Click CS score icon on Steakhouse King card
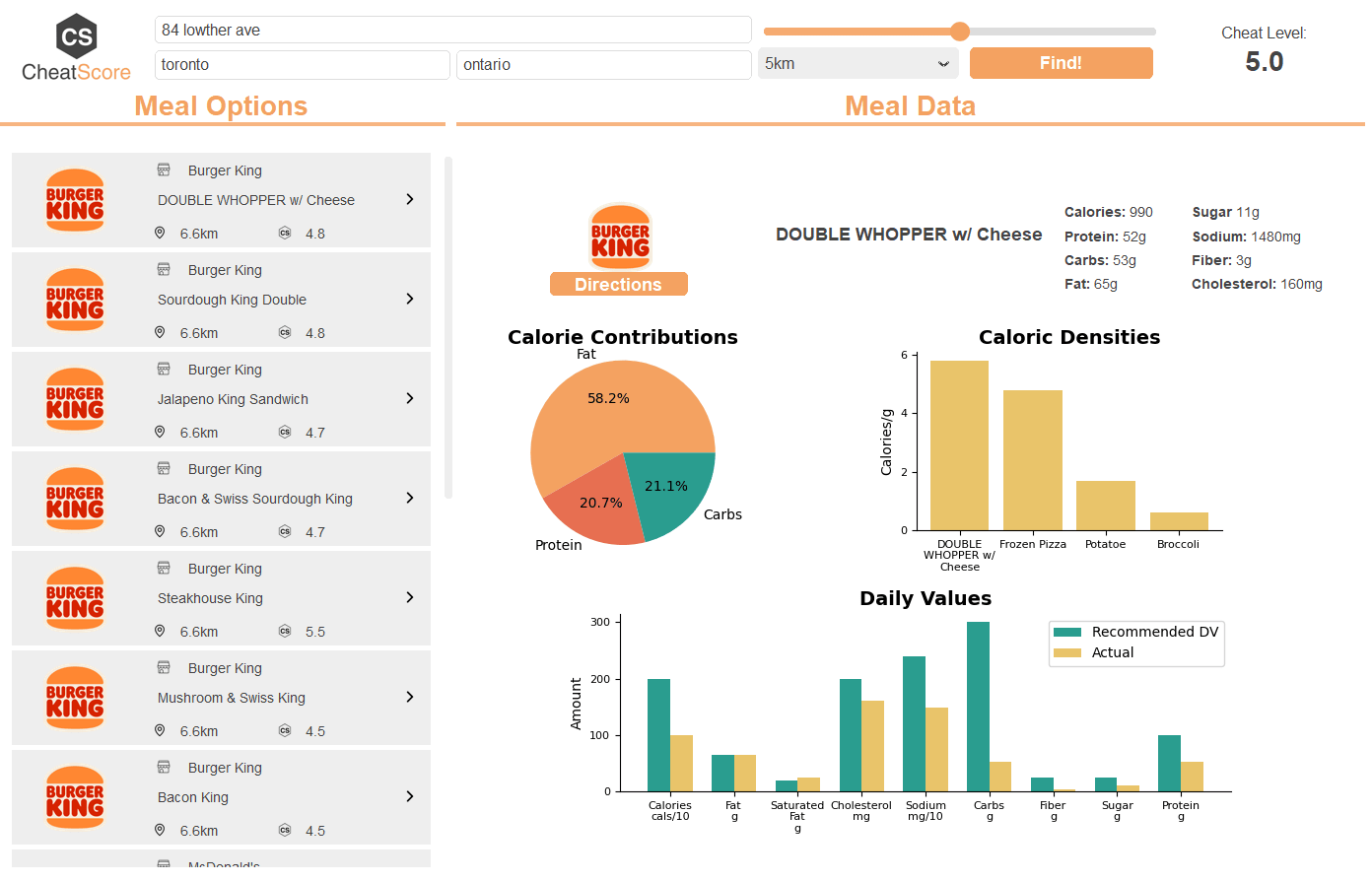The width and height of the screenshot is (1372, 882). click(x=285, y=632)
